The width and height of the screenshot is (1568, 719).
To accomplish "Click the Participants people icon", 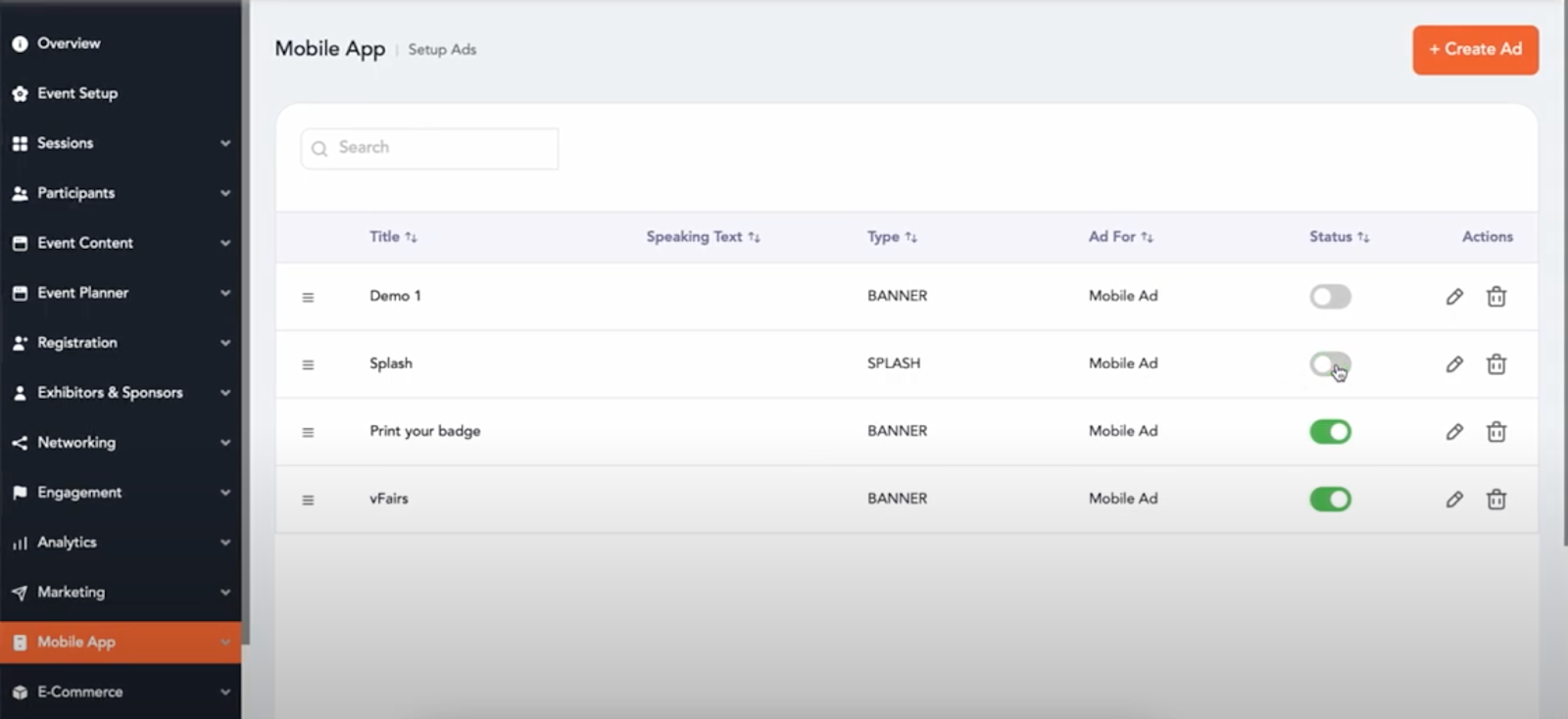I will pyautogui.click(x=20, y=194).
